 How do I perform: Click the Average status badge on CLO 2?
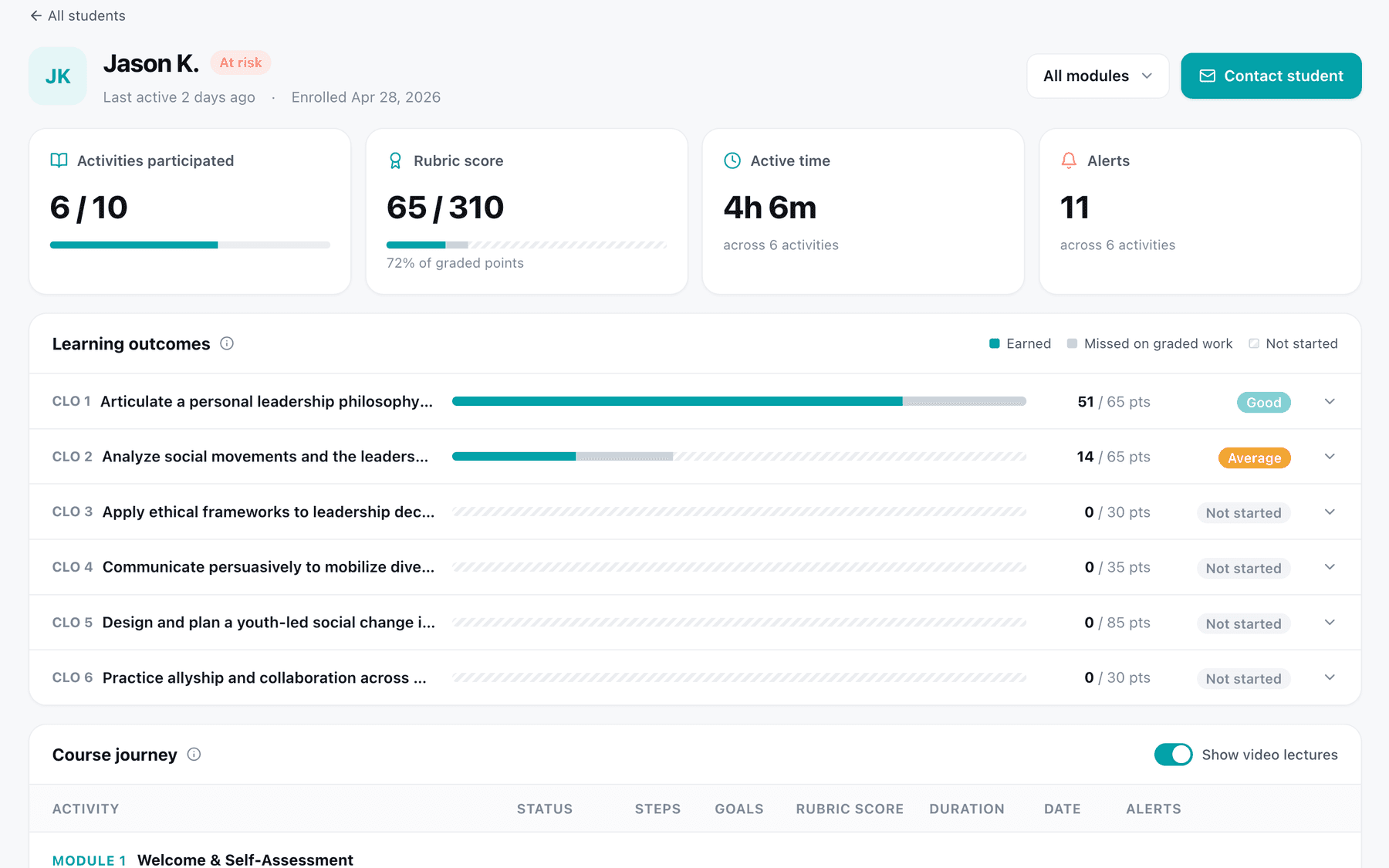tap(1254, 458)
